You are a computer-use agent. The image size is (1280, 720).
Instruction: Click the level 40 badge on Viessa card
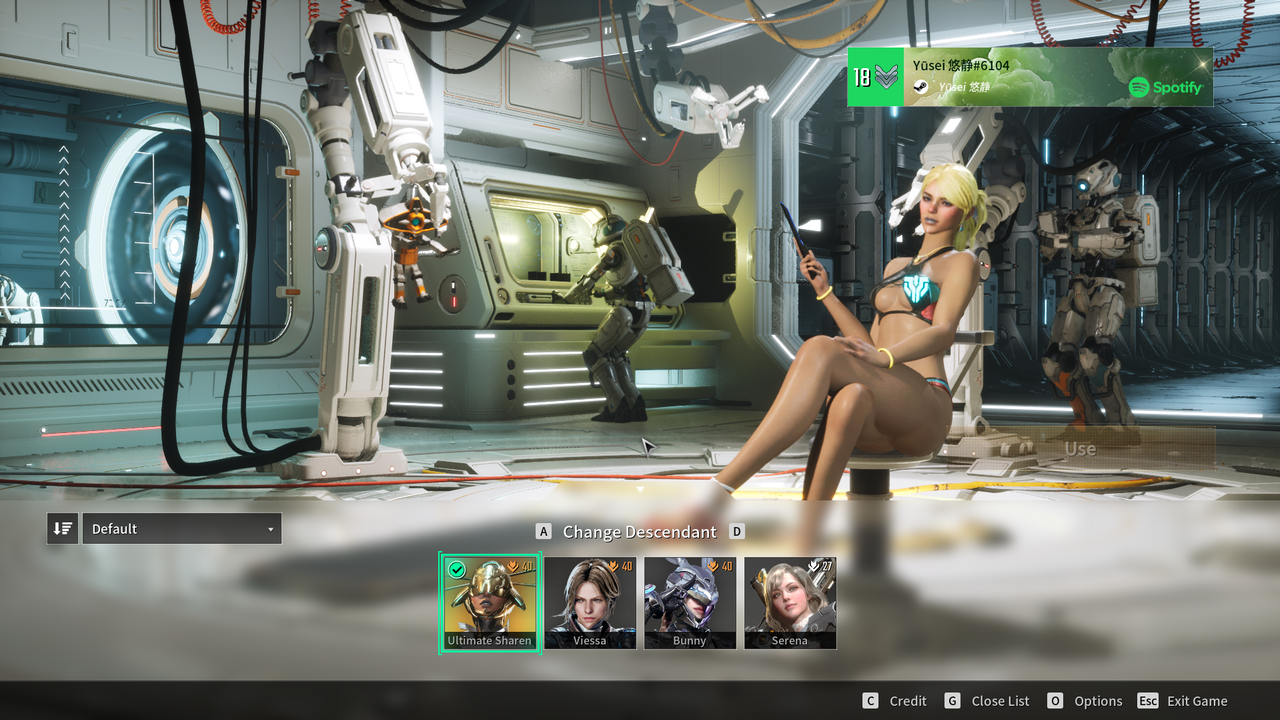coord(620,566)
